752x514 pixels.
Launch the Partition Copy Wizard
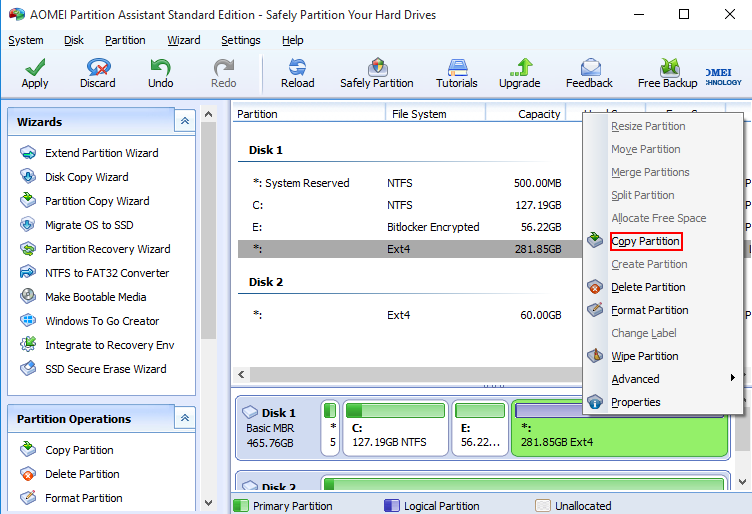(x=97, y=201)
